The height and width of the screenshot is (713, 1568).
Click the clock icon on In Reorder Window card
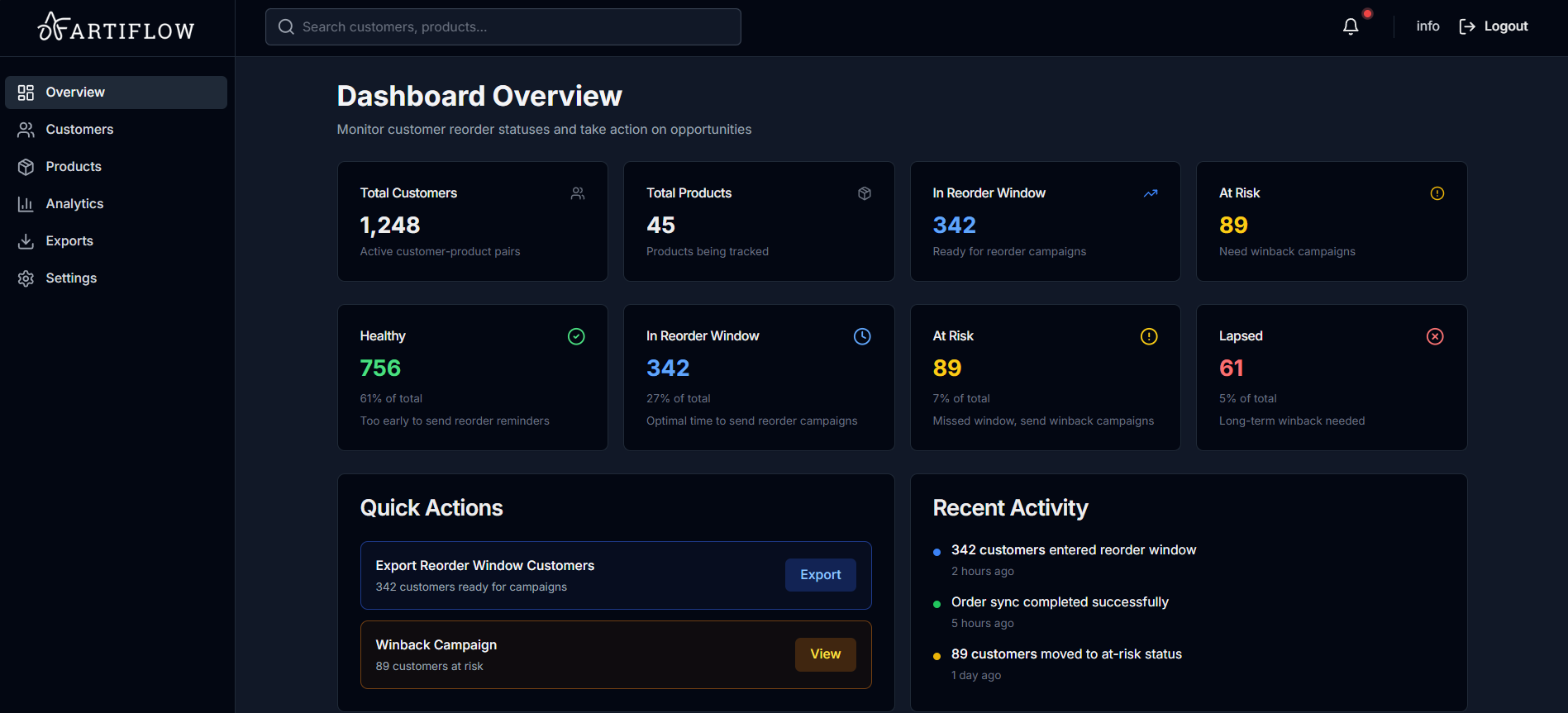862,336
